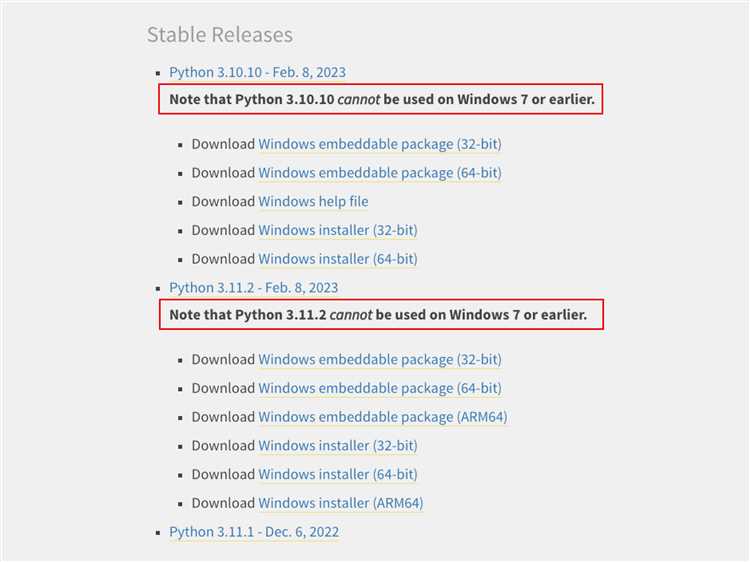This screenshot has width=750, height=562.
Task: Download Python 3.11.2 Windows embeddable package (64-bit)
Action: [380, 388]
